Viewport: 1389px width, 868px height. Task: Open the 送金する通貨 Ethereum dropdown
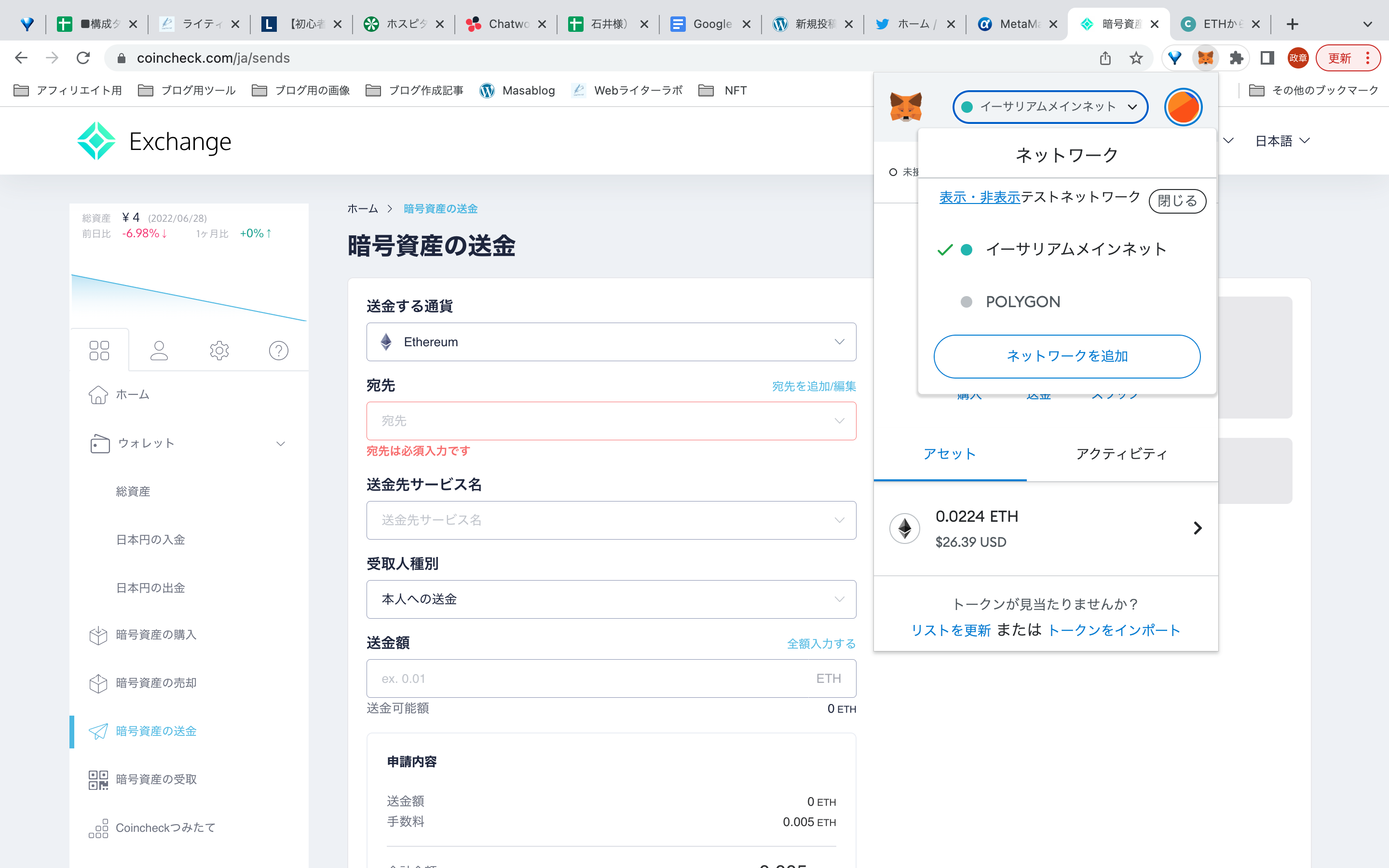click(x=611, y=342)
